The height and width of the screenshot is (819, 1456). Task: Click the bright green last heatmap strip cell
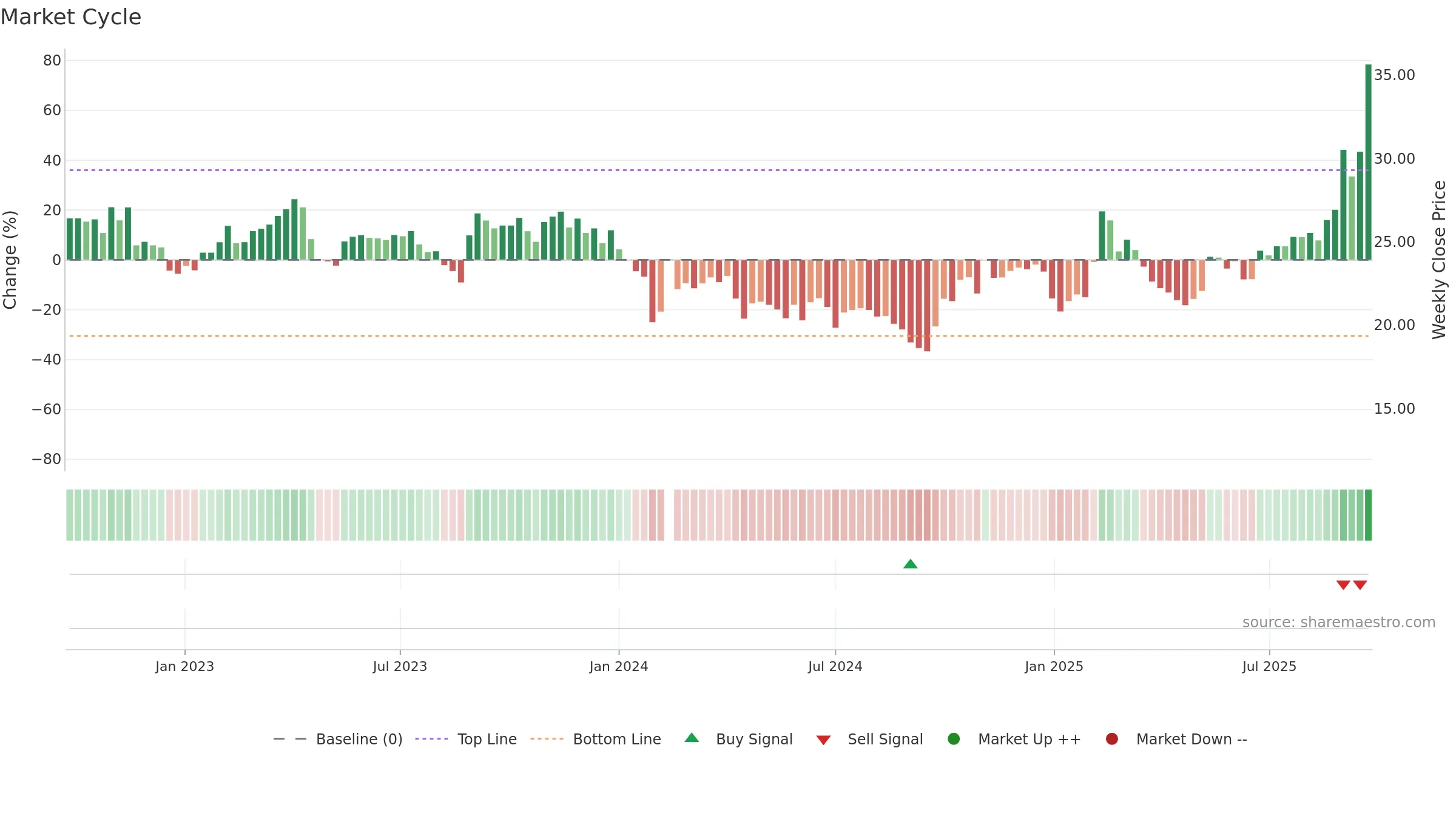click(1368, 515)
